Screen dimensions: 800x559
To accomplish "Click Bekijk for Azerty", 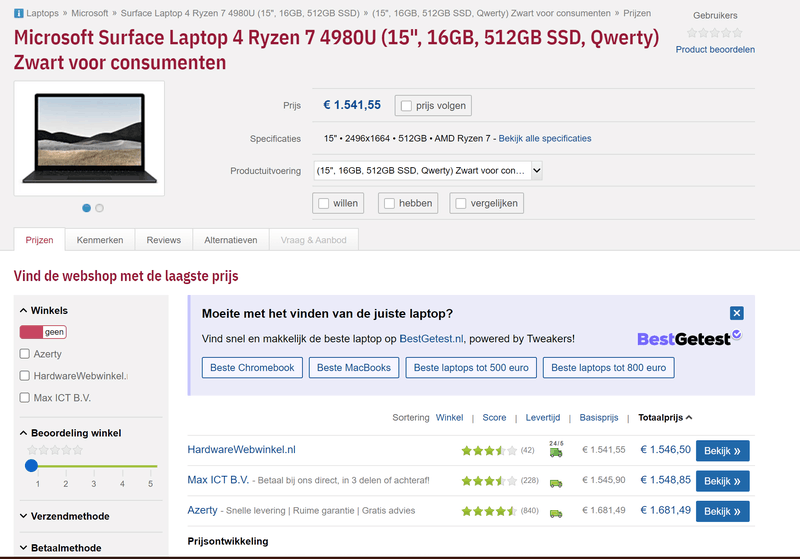I will click(x=722, y=511).
